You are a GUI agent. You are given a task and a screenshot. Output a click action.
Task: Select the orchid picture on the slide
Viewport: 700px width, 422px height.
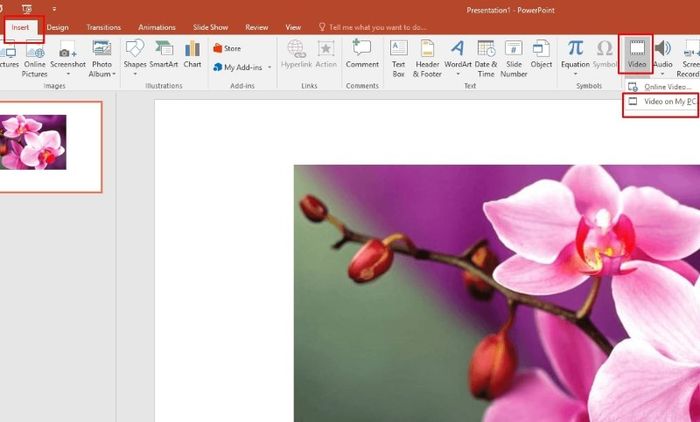click(x=496, y=293)
